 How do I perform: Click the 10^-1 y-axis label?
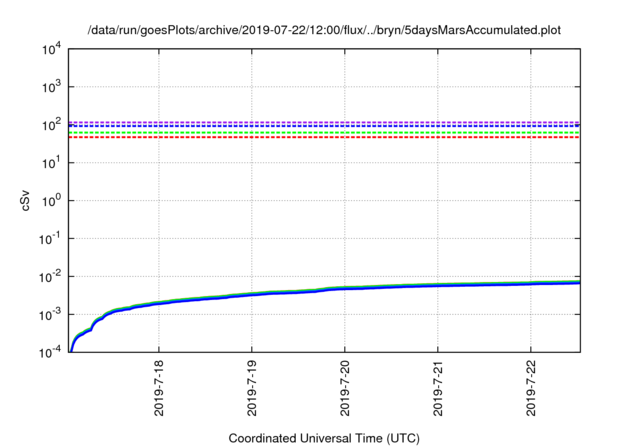[50, 237]
